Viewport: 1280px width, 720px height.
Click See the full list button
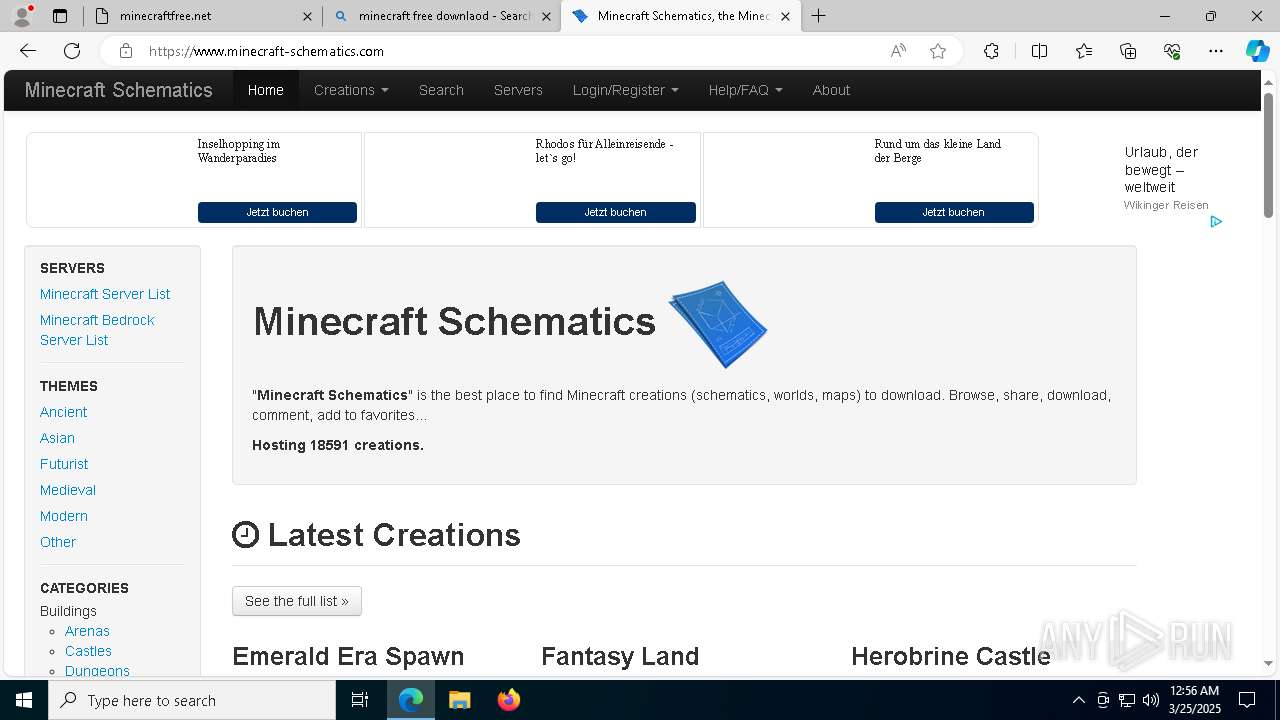(x=297, y=601)
